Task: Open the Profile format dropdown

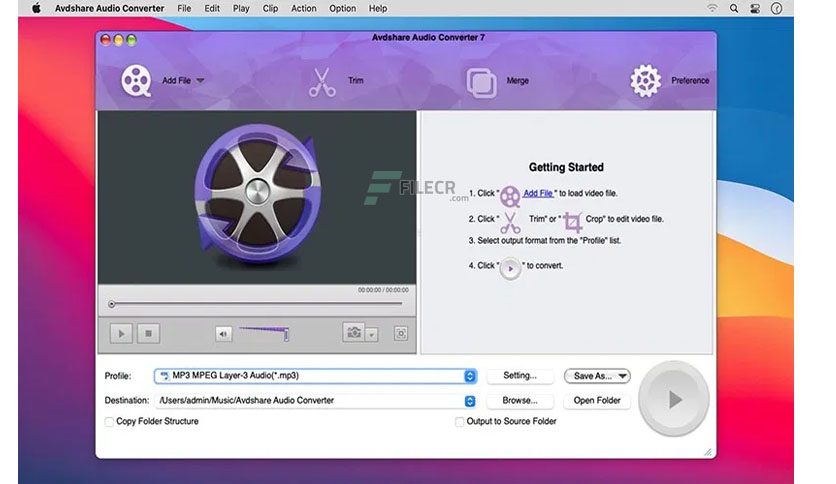Action: [x=470, y=376]
